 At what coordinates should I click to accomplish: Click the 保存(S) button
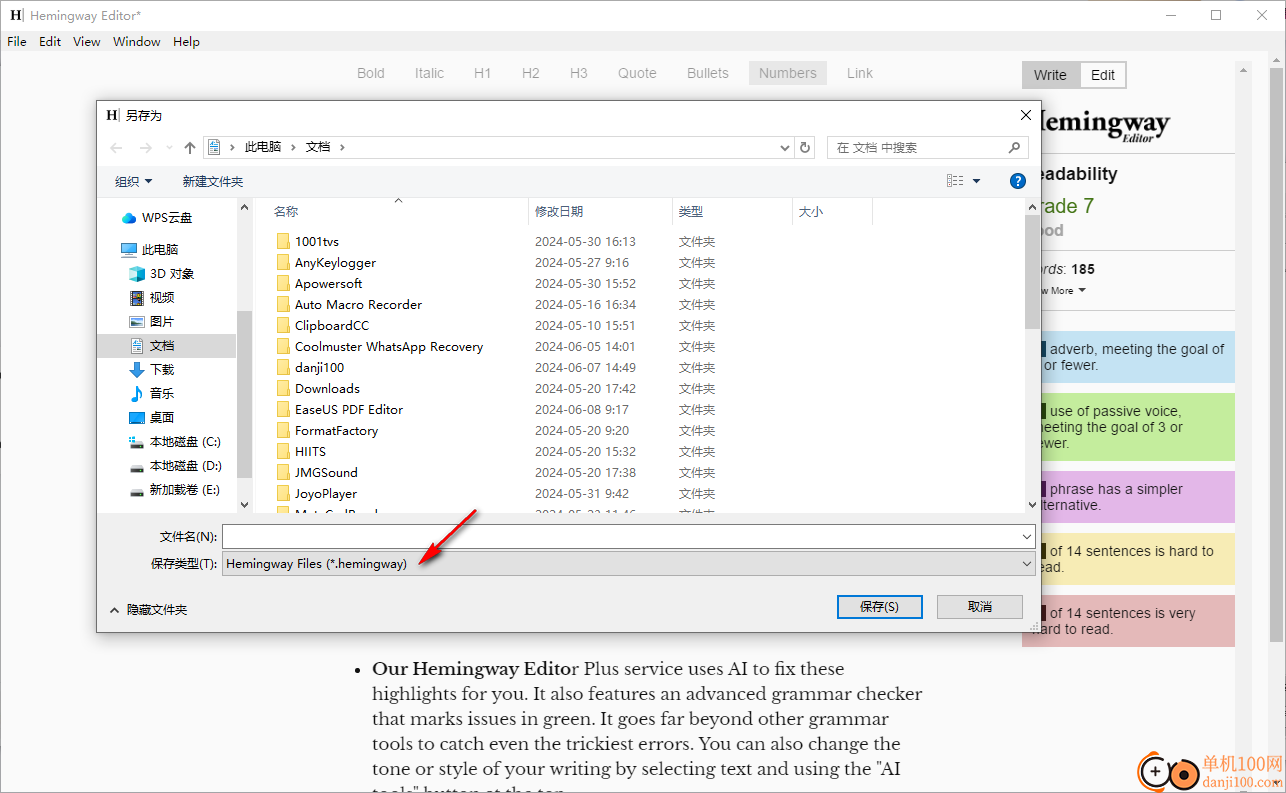pyautogui.click(x=879, y=606)
